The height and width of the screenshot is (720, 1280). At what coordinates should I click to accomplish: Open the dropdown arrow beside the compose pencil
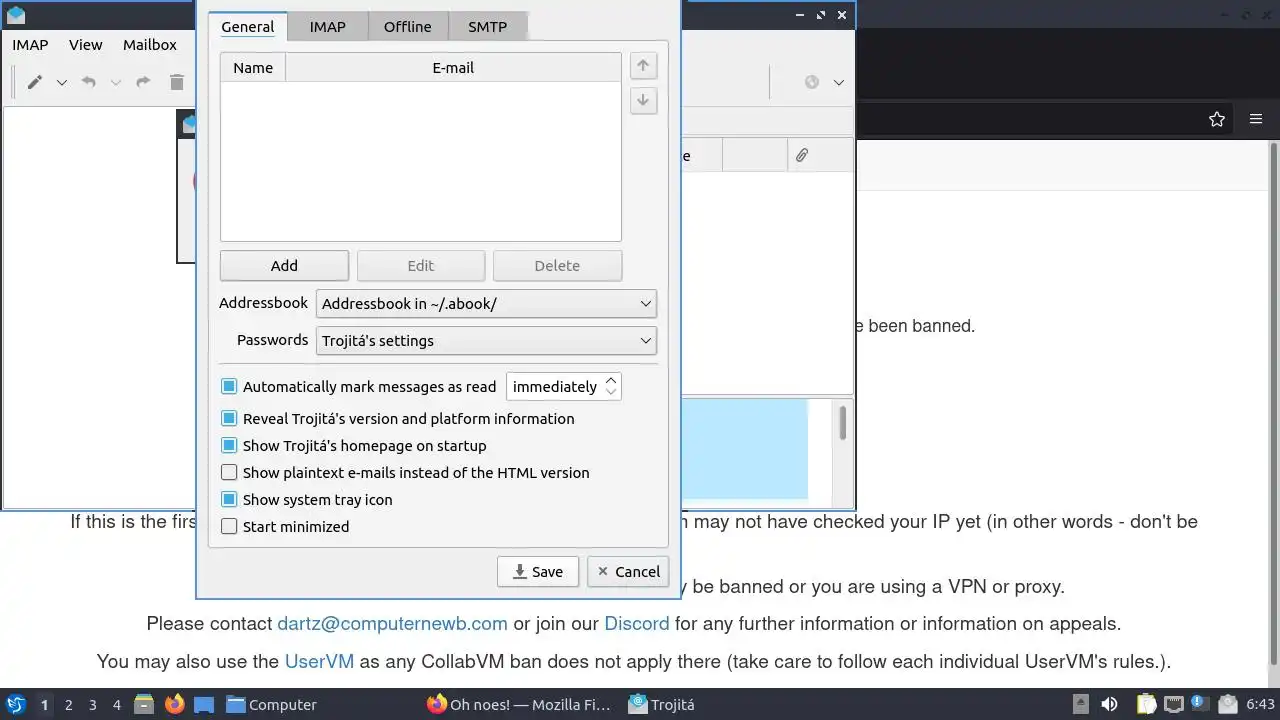pos(61,83)
